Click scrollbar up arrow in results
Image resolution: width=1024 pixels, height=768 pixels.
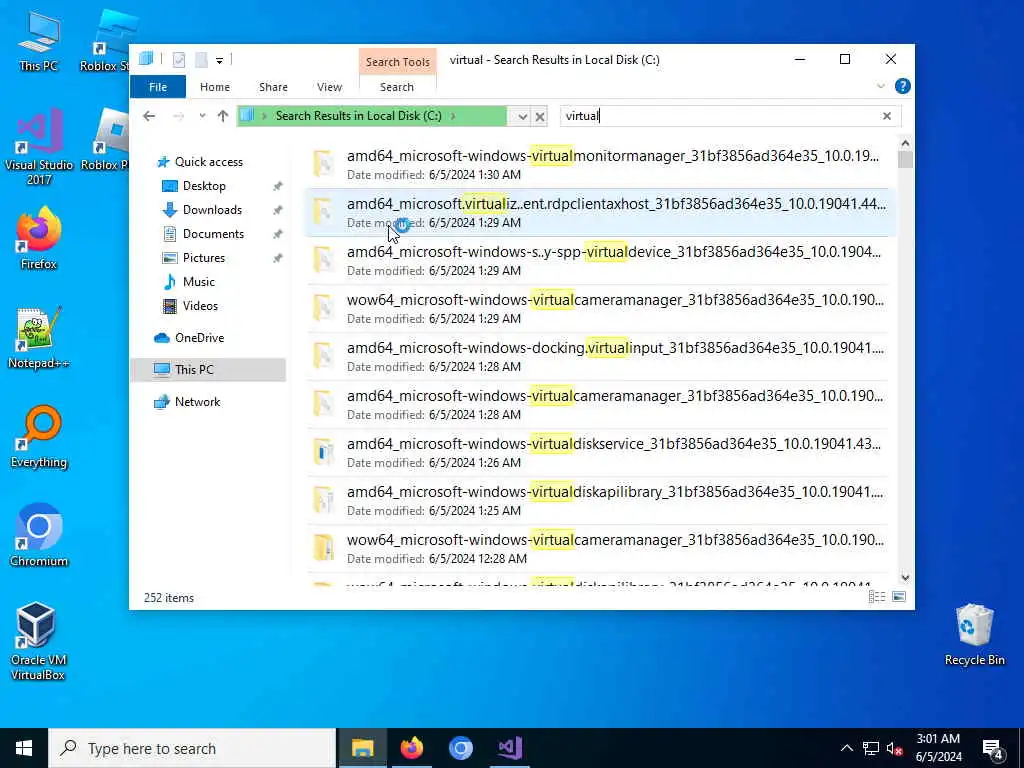point(905,143)
